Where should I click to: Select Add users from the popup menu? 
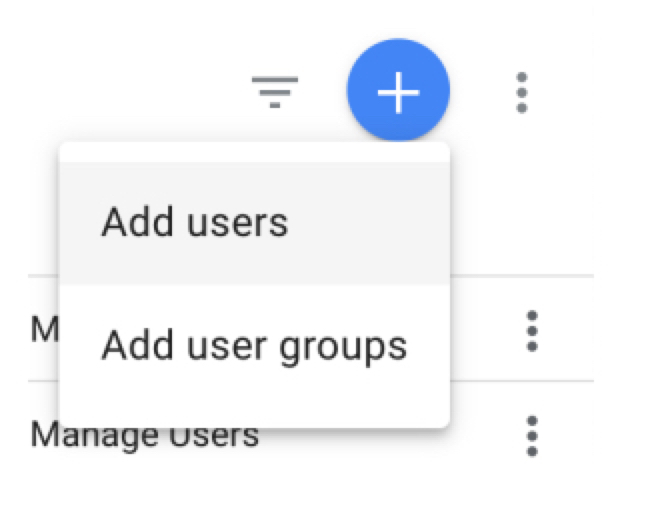click(x=195, y=222)
